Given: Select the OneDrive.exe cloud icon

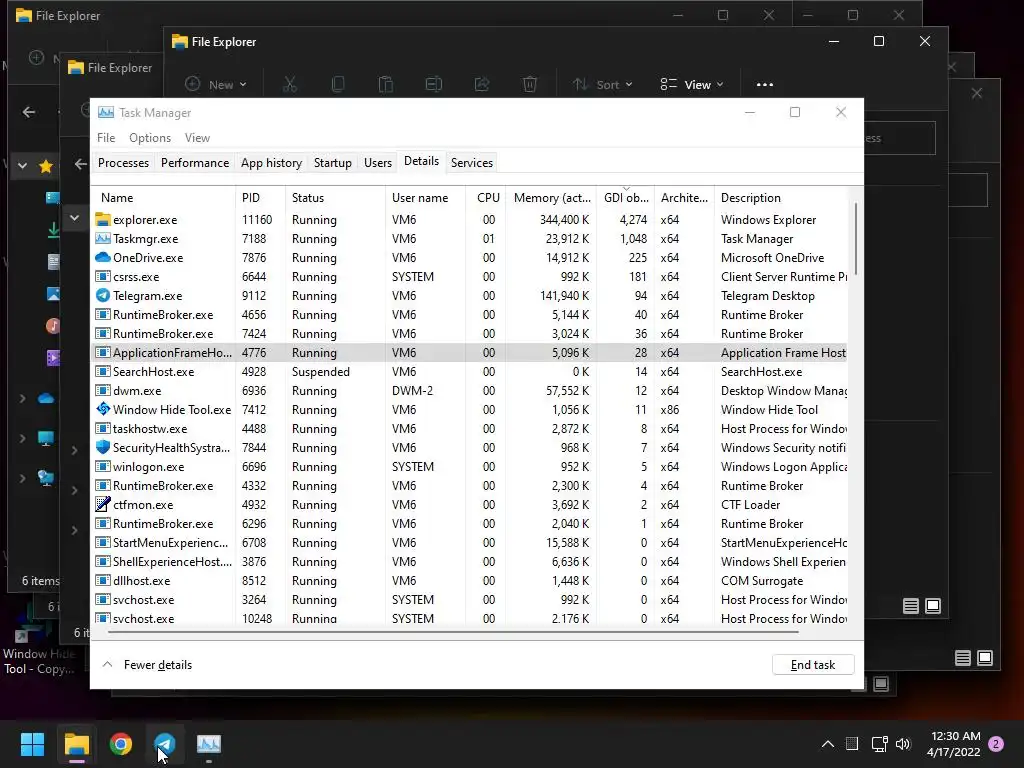Looking at the screenshot, I should tap(103, 257).
